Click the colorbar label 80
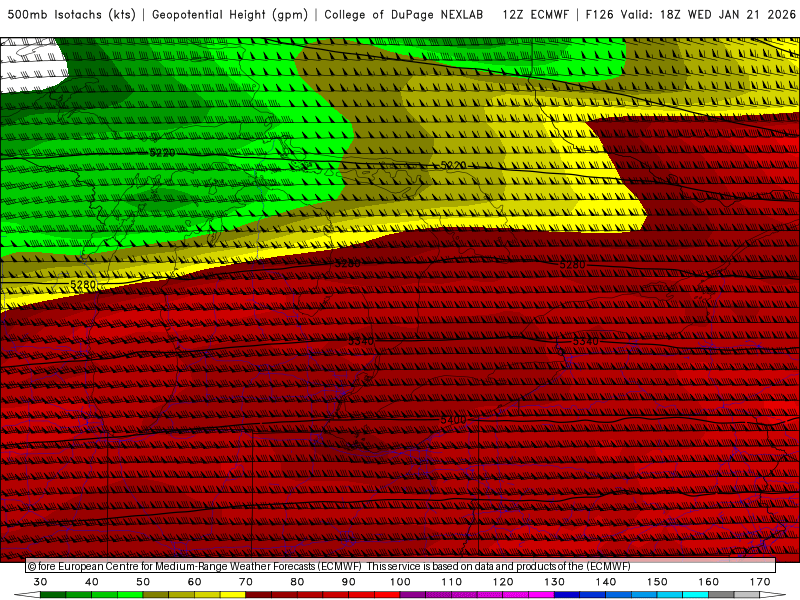 [x=297, y=582]
